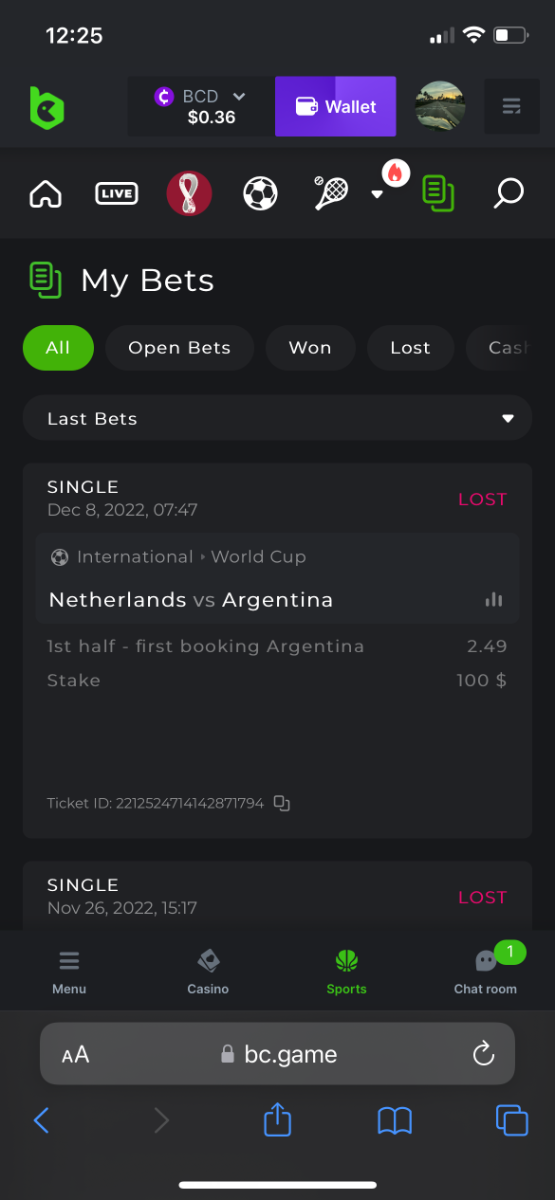
Task: Filter bets by Won
Action: pyautogui.click(x=310, y=348)
